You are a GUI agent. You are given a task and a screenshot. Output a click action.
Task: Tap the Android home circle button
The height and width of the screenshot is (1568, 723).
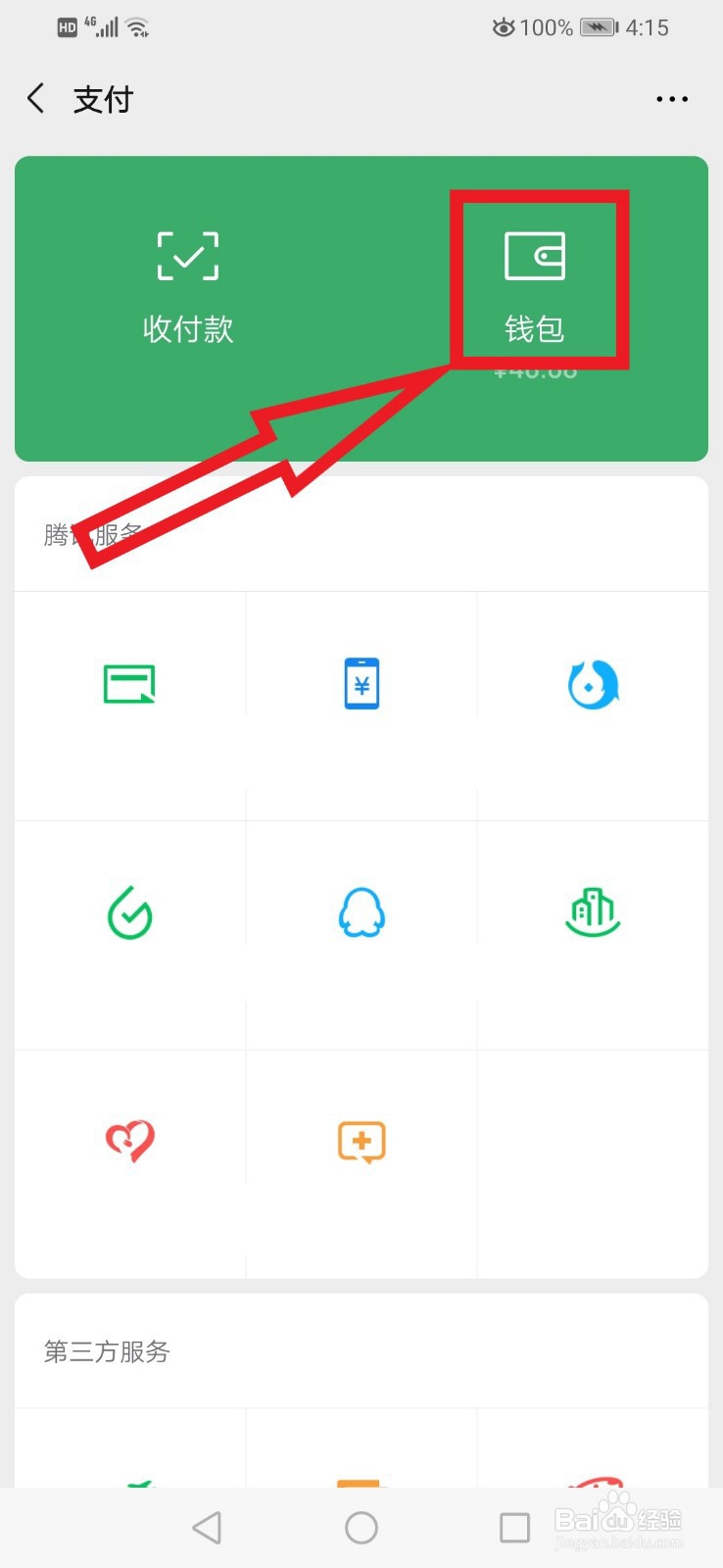(x=361, y=1527)
